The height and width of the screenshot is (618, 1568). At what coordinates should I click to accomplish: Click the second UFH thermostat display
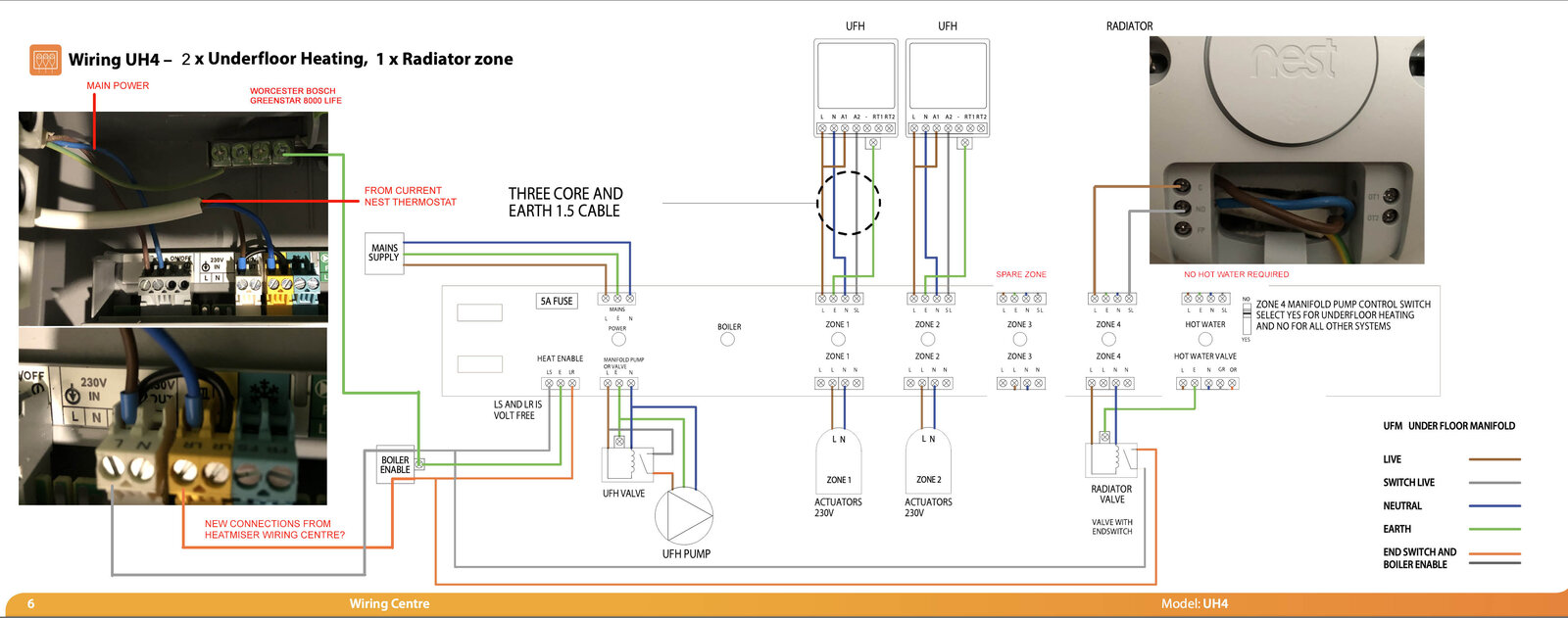947,76
